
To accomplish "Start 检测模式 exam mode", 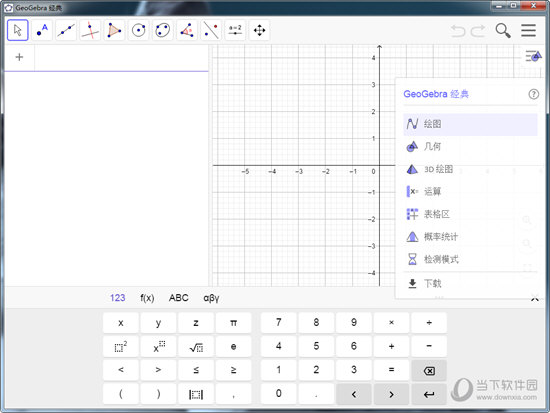I will [x=470, y=259].
